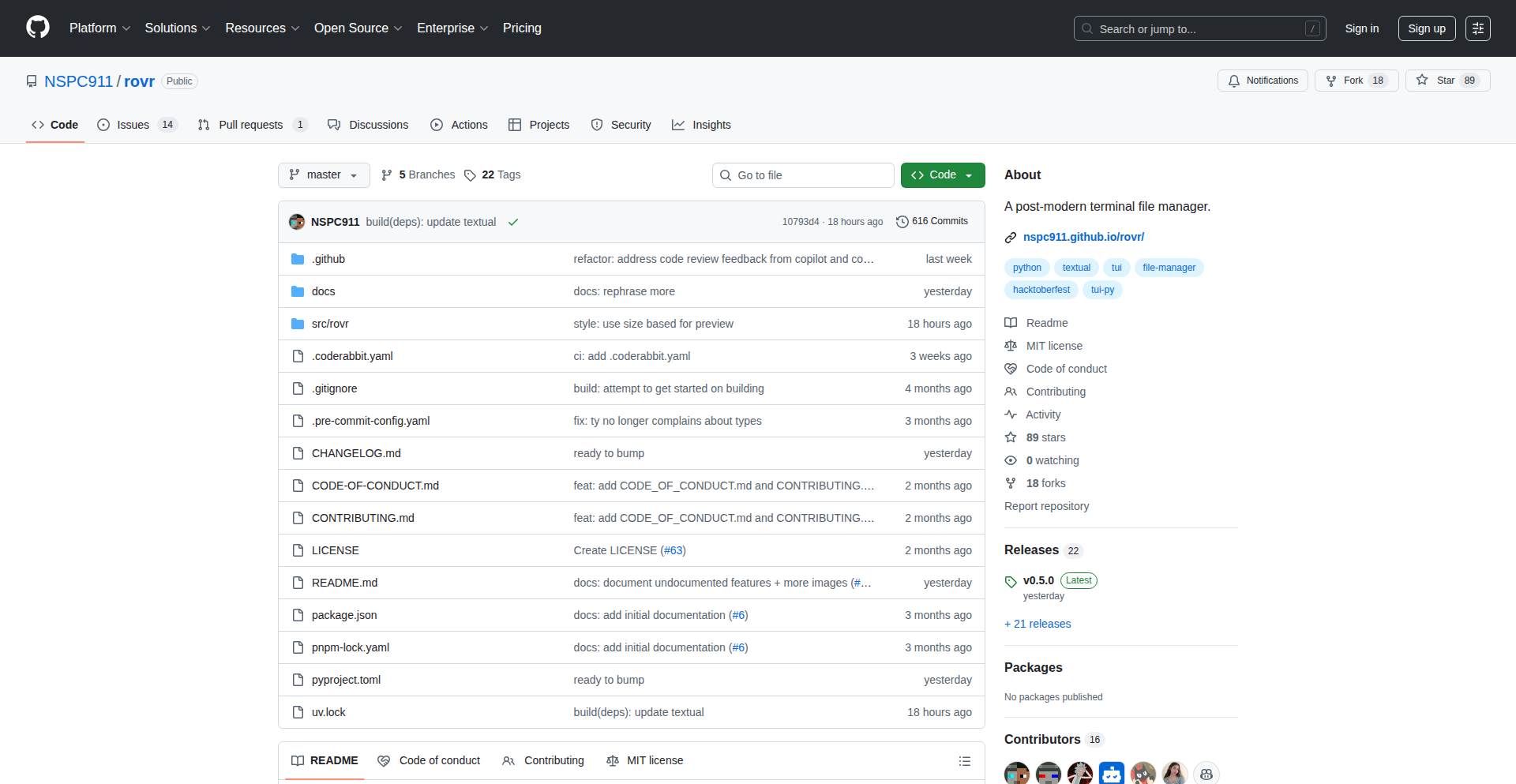Expand the master branch dropdown
1516x784 pixels.
(324, 175)
